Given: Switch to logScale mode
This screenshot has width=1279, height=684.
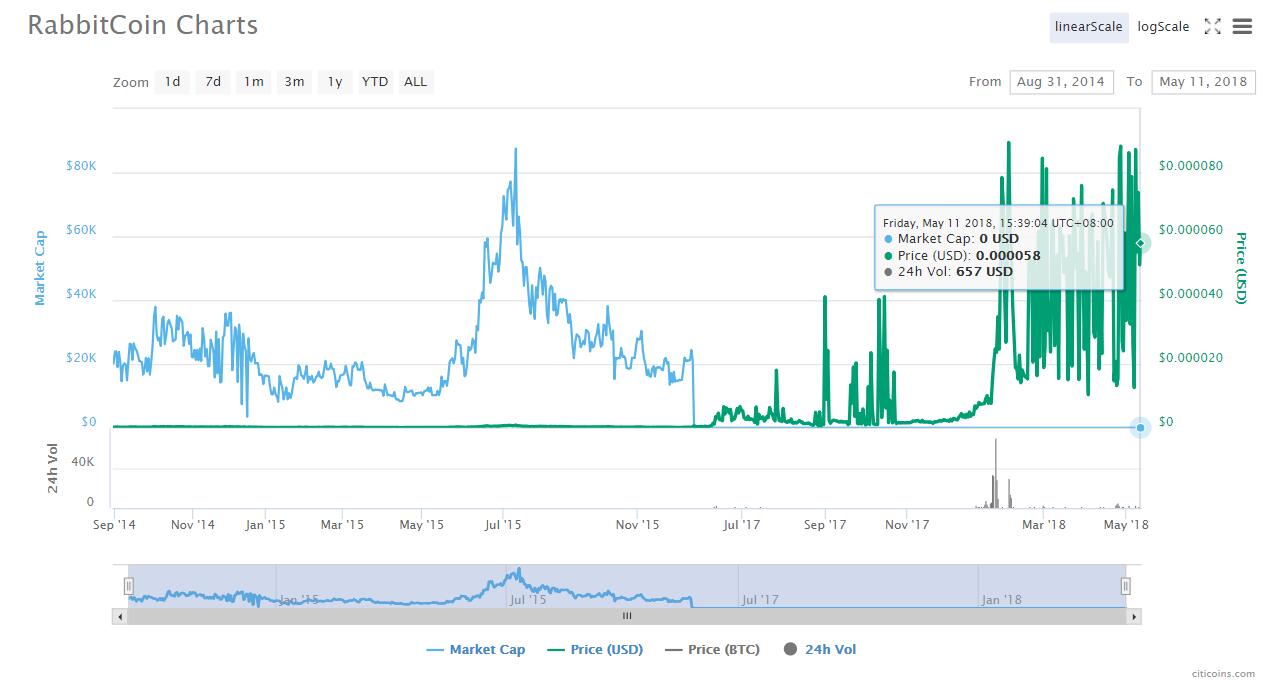Looking at the screenshot, I should coord(1163,27).
